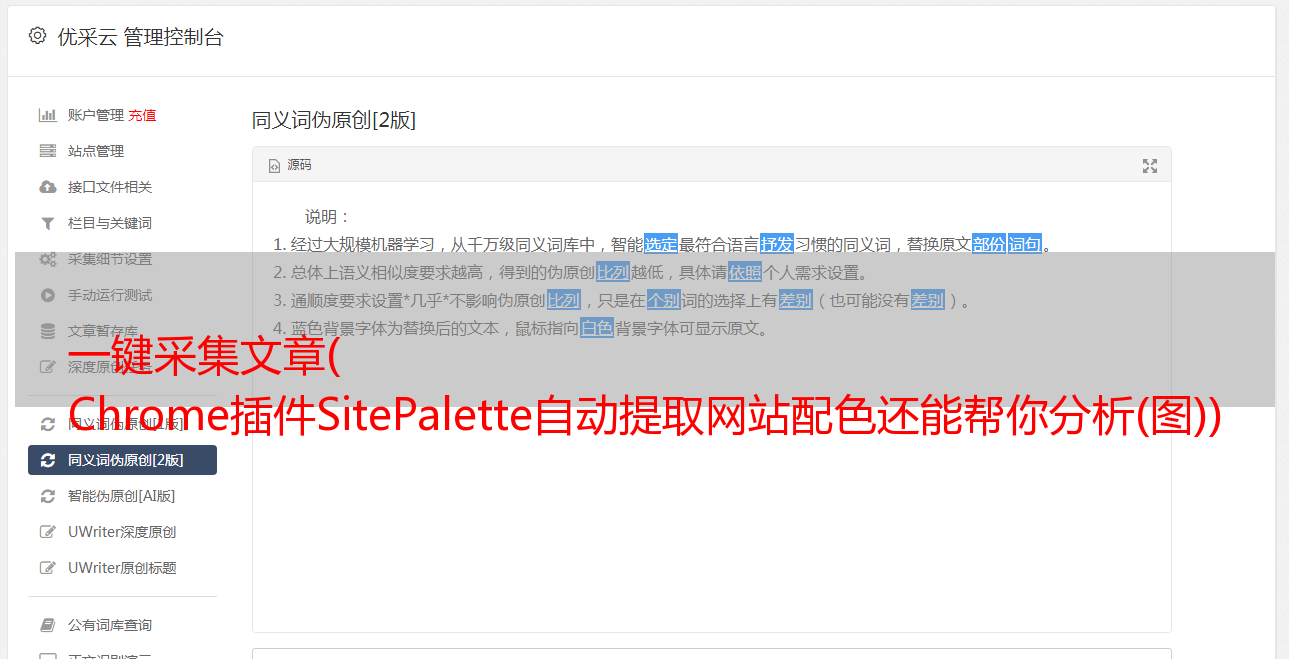Click the edit icon beside UWriter深度原创
1289x659 pixels.
pos(47,532)
